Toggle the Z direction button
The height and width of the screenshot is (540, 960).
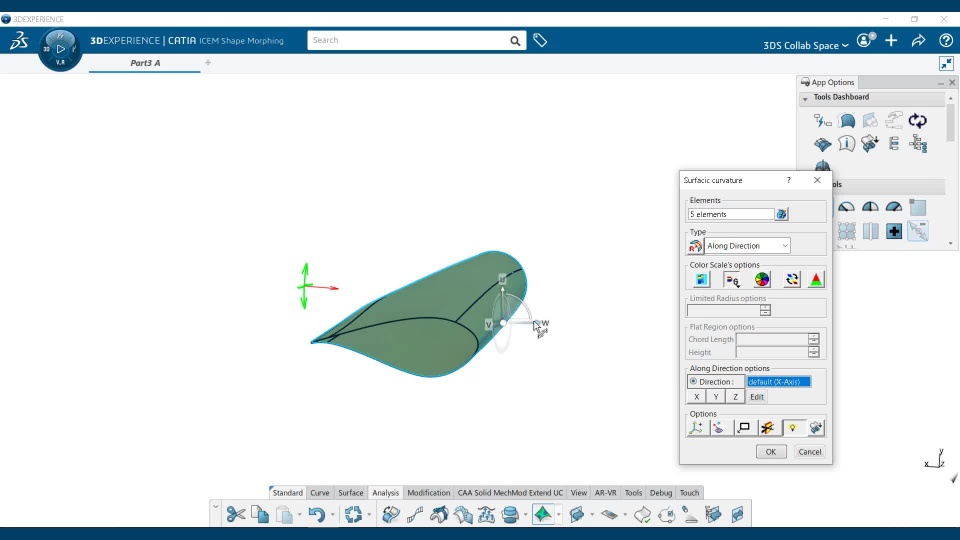coord(735,397)
